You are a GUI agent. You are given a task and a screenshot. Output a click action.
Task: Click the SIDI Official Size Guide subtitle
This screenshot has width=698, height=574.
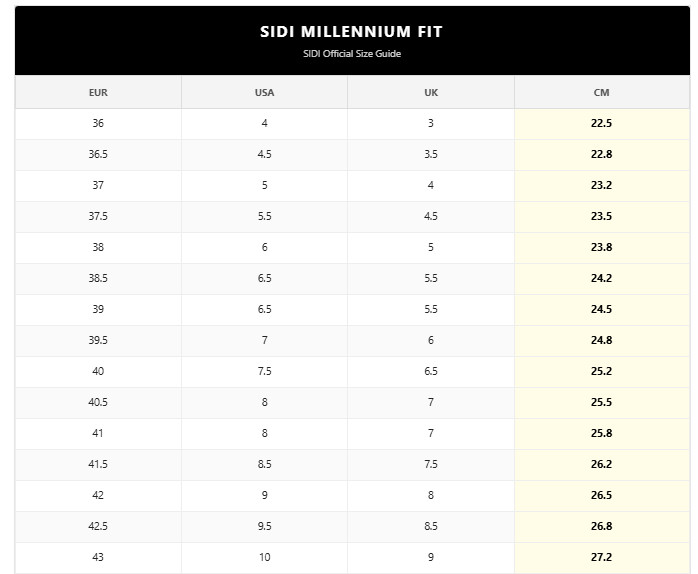point(352,54)
